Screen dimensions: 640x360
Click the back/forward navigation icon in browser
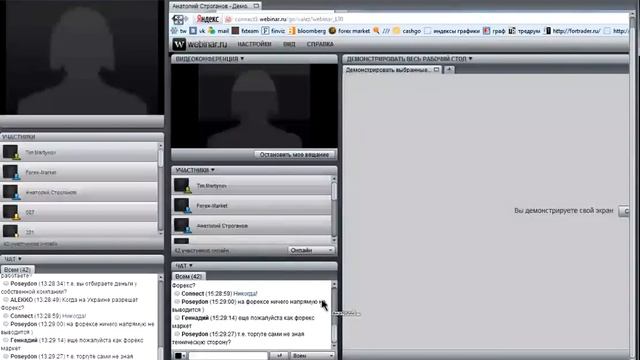coord(180,19)
